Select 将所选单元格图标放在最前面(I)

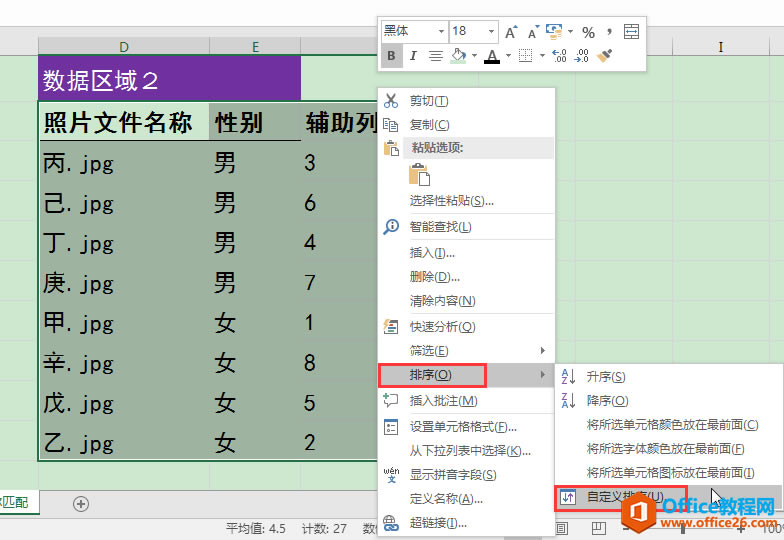pyautogui.click(x=670, y=472)
